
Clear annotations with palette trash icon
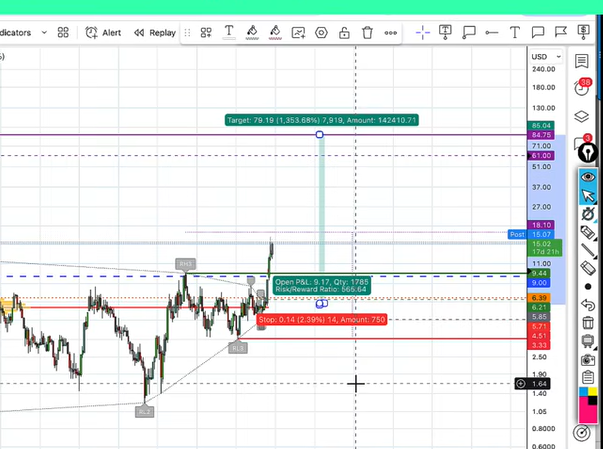588,323
